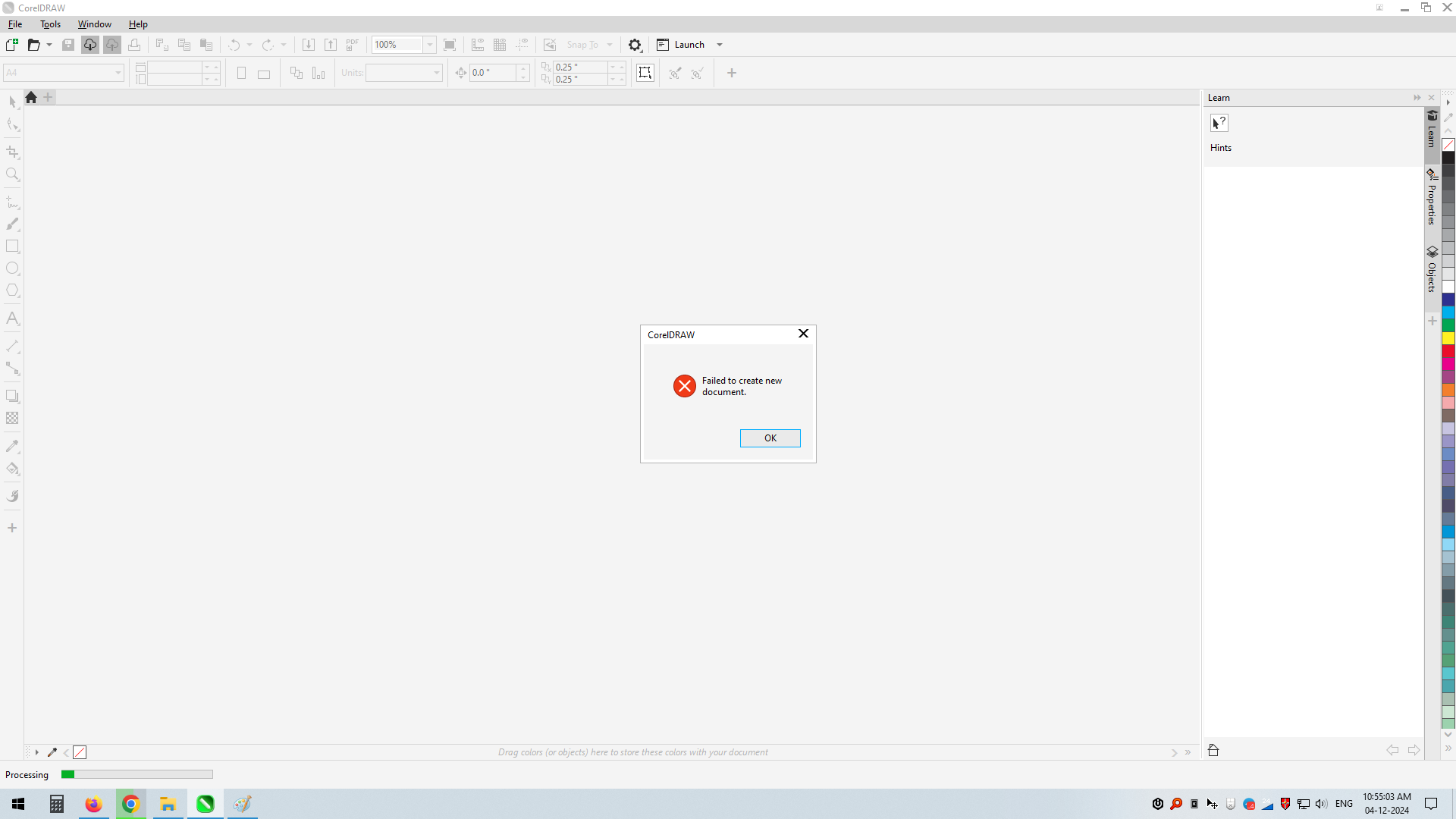Screen dimensions: 1456x819
Task: Open the Help menu
Action: pos(138,24)
